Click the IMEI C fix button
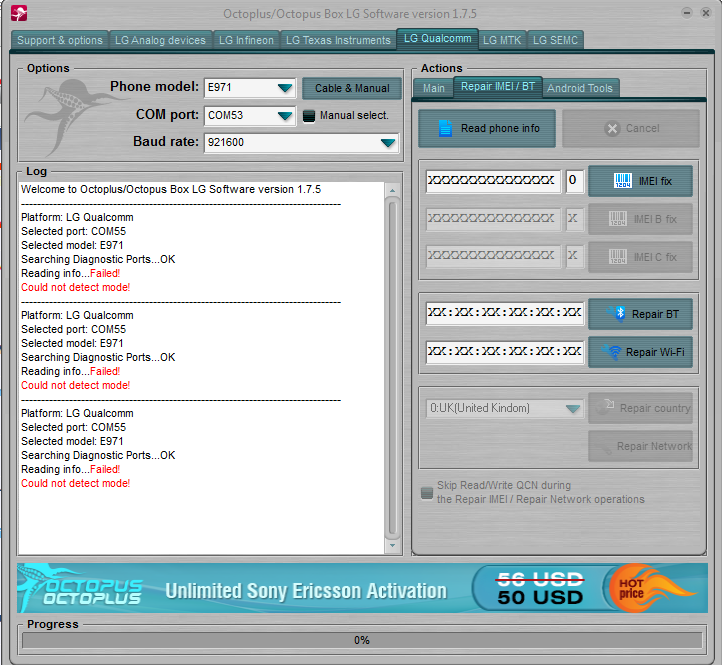 (640, 257)
